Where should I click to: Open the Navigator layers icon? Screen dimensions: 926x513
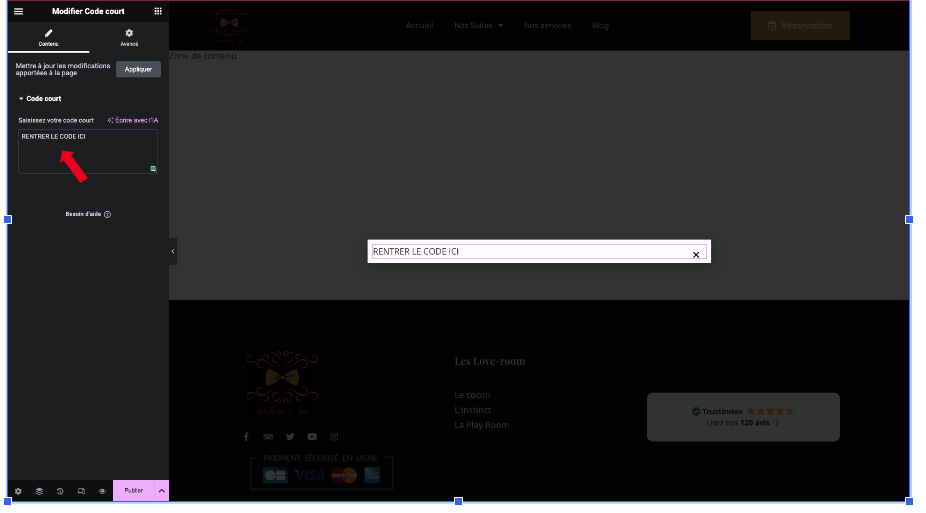coord(39,491)
